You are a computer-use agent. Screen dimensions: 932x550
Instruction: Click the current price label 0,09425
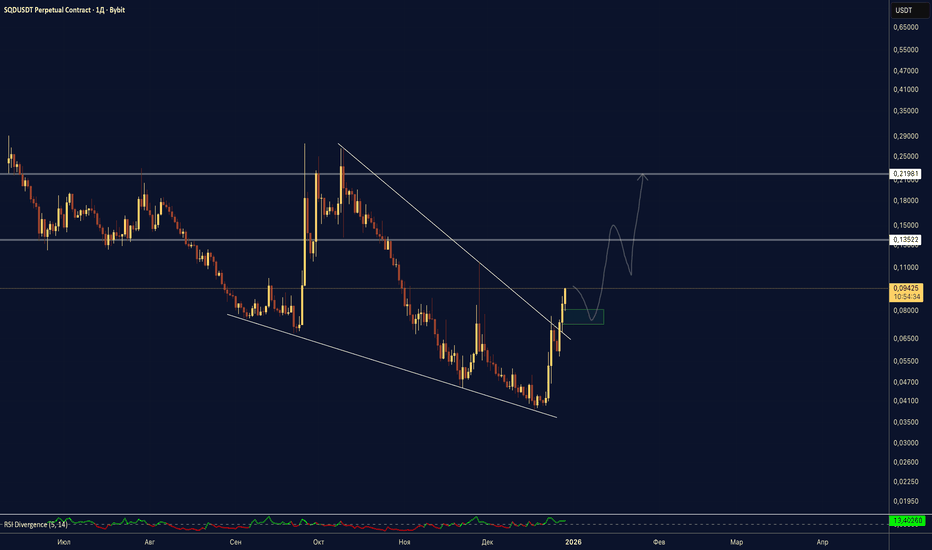(x=905, y=288)
